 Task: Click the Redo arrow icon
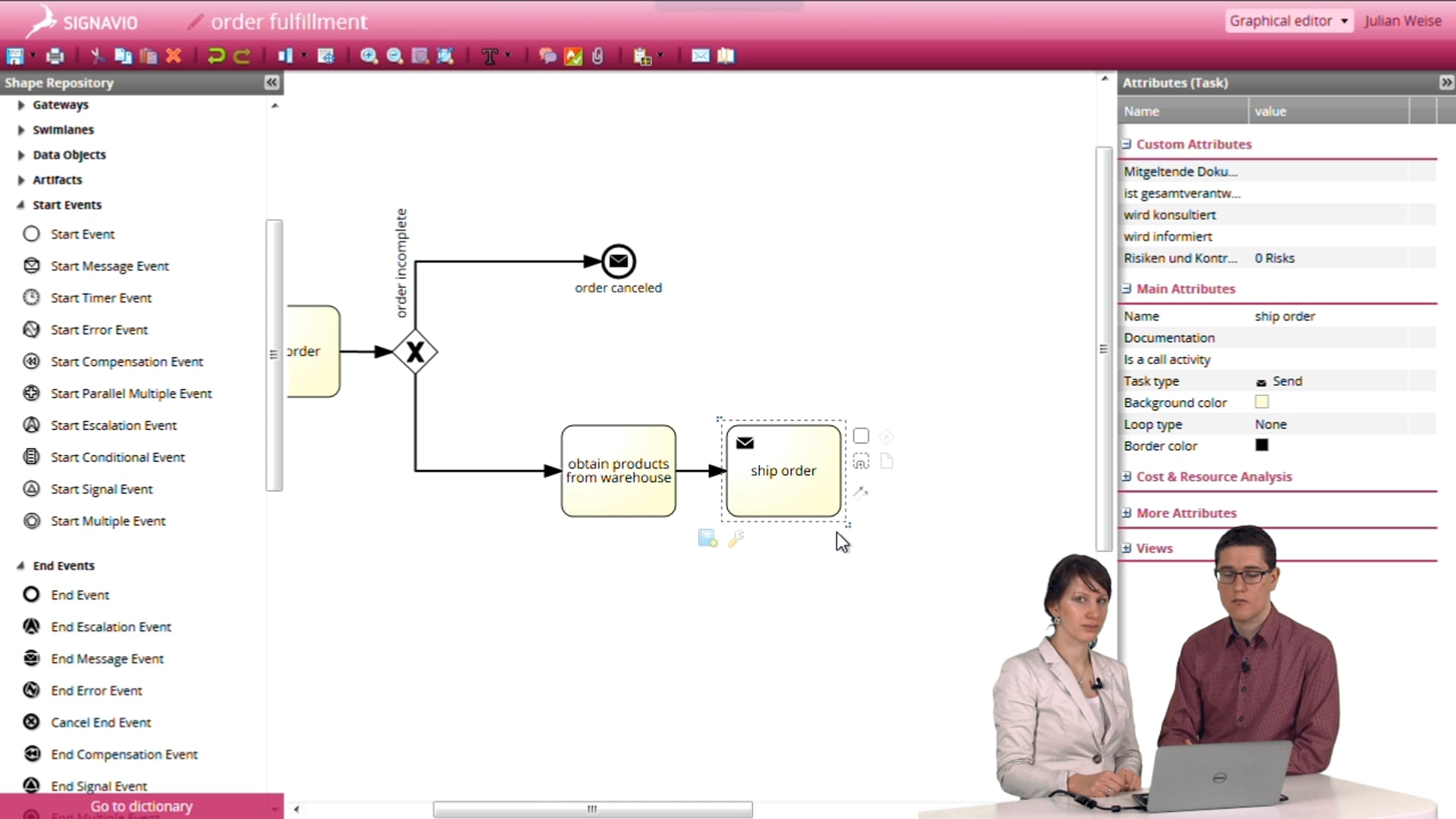click(242, 56)
